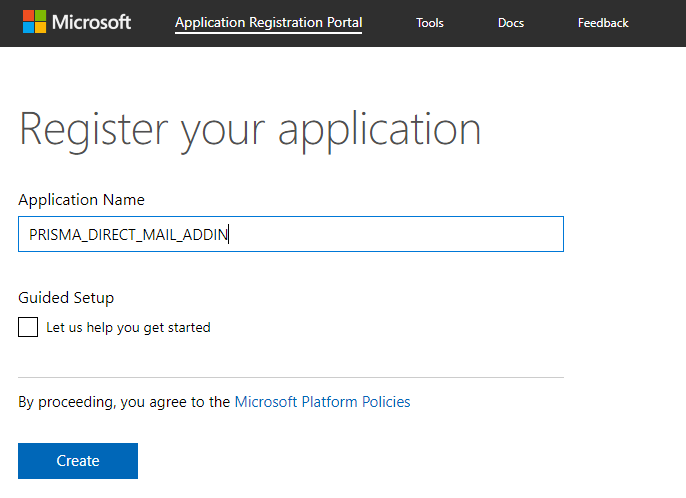
Task: Click the 'Application Name' field label
Action: [x=81, y=200]
